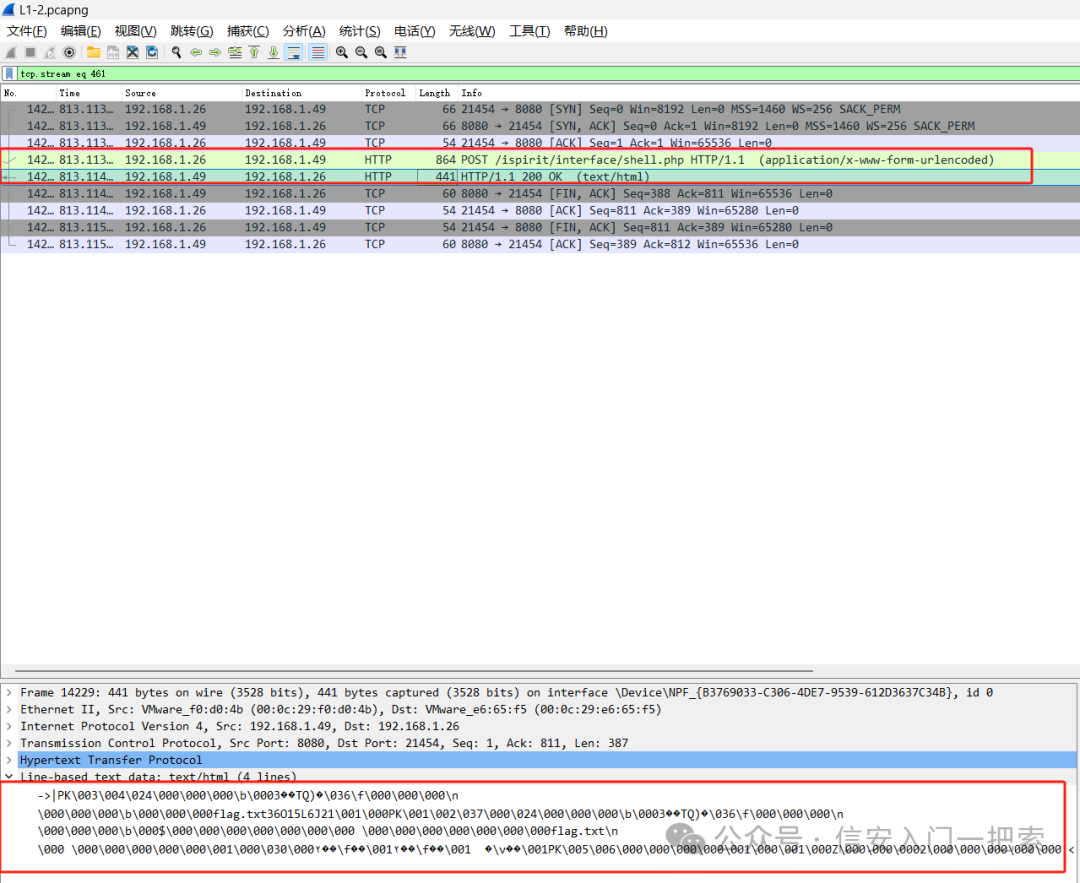Toggle auto-scroll during live capture
1080x883 pixels.
click(x=294, y=52)
